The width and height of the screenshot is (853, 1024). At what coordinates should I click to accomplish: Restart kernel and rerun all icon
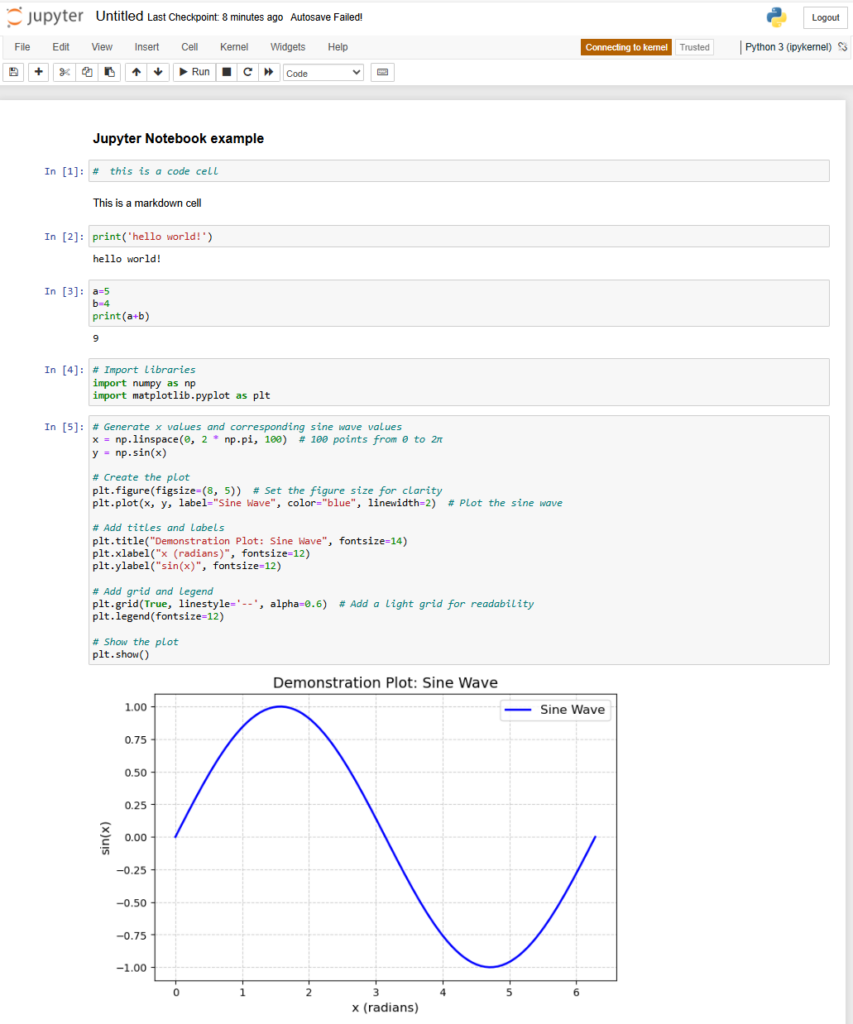pyautogui.click(x=268, y=72)
